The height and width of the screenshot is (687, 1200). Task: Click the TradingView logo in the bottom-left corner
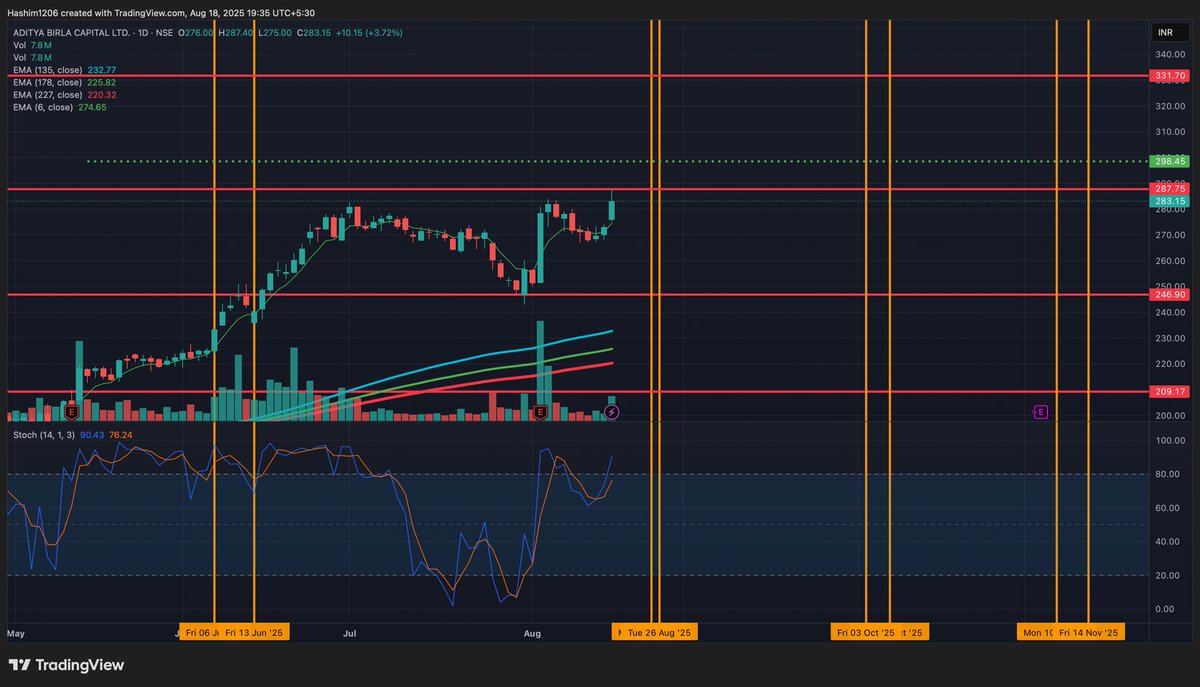[x=21, y=665]
